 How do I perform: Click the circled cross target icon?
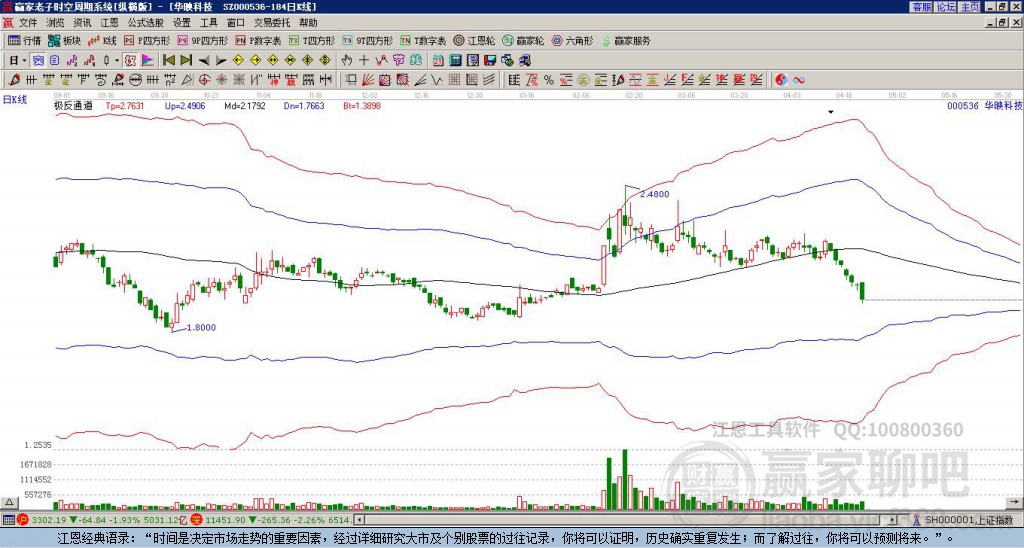coord(204,80)
